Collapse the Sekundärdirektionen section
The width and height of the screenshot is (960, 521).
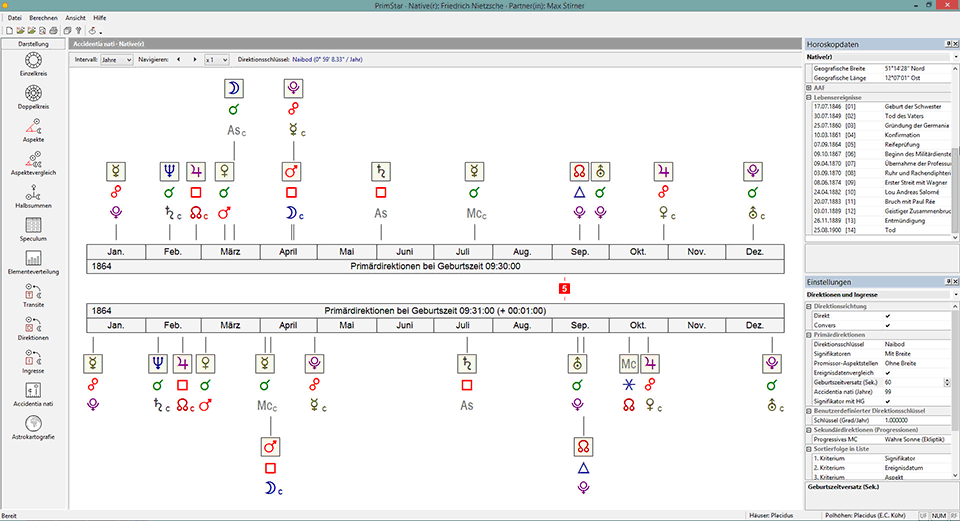[809, 430]
